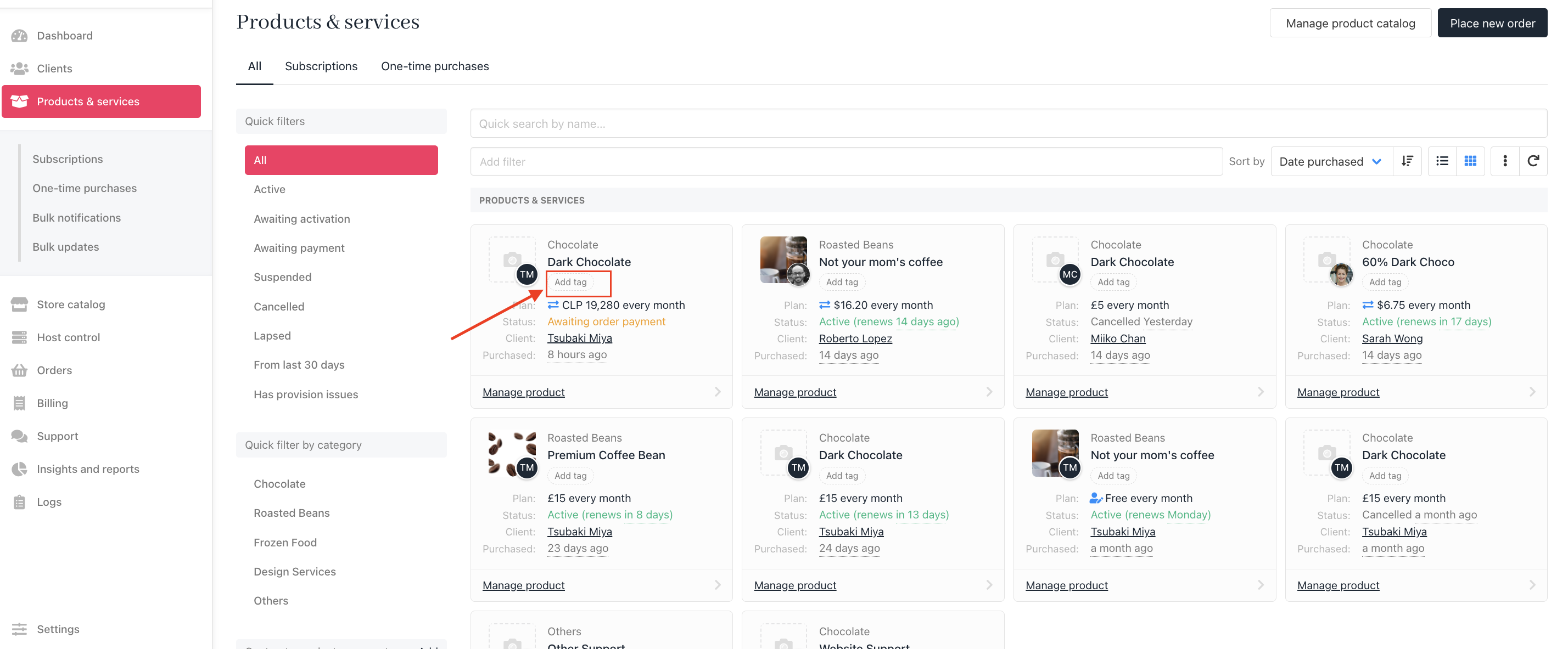The image size is (1568, 649).
Task: Open chevron arrow on 60% Dark Choco card
Action: 1531,392
